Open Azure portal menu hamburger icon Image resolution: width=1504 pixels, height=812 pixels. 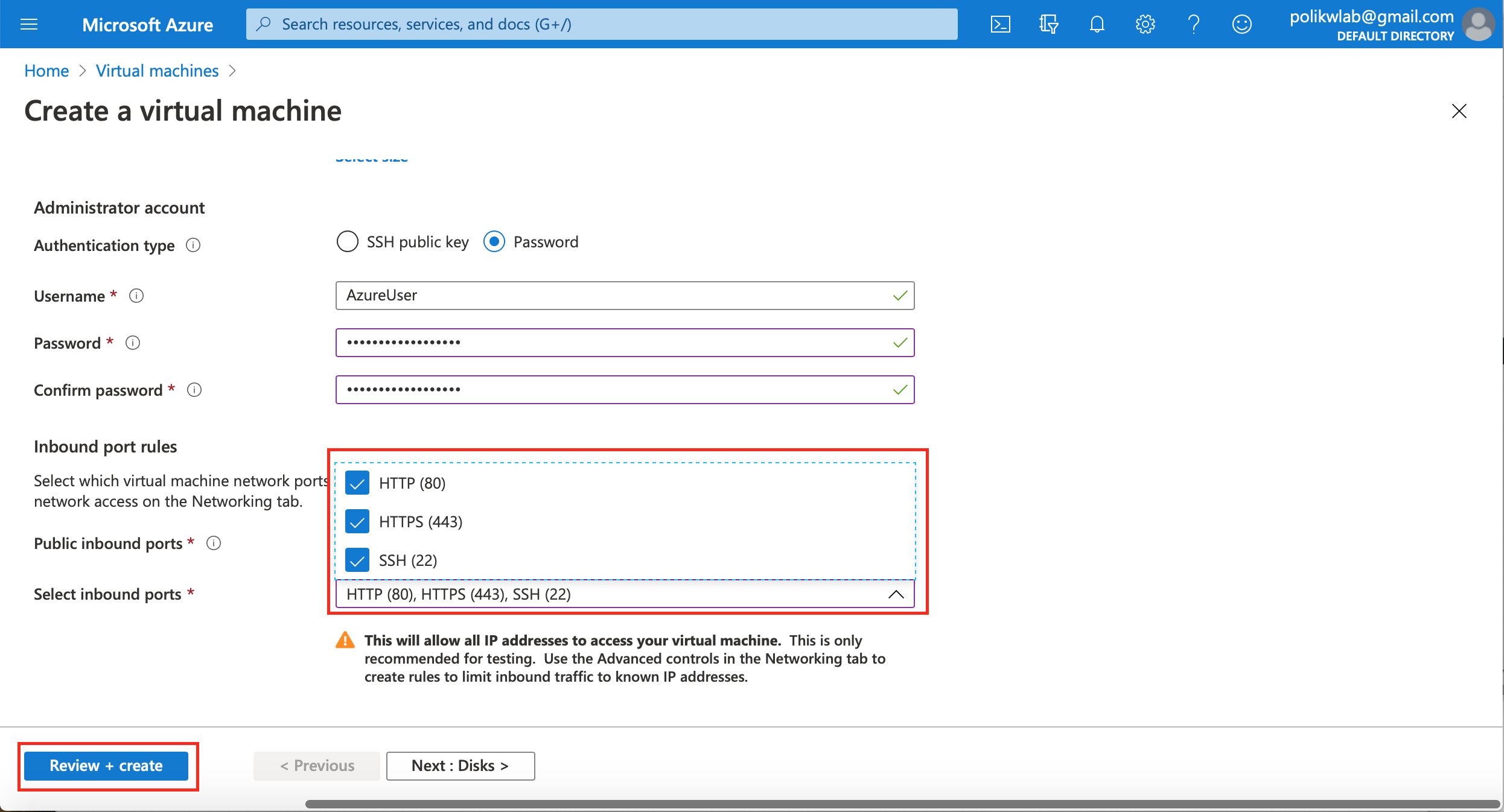pos(29,23)
